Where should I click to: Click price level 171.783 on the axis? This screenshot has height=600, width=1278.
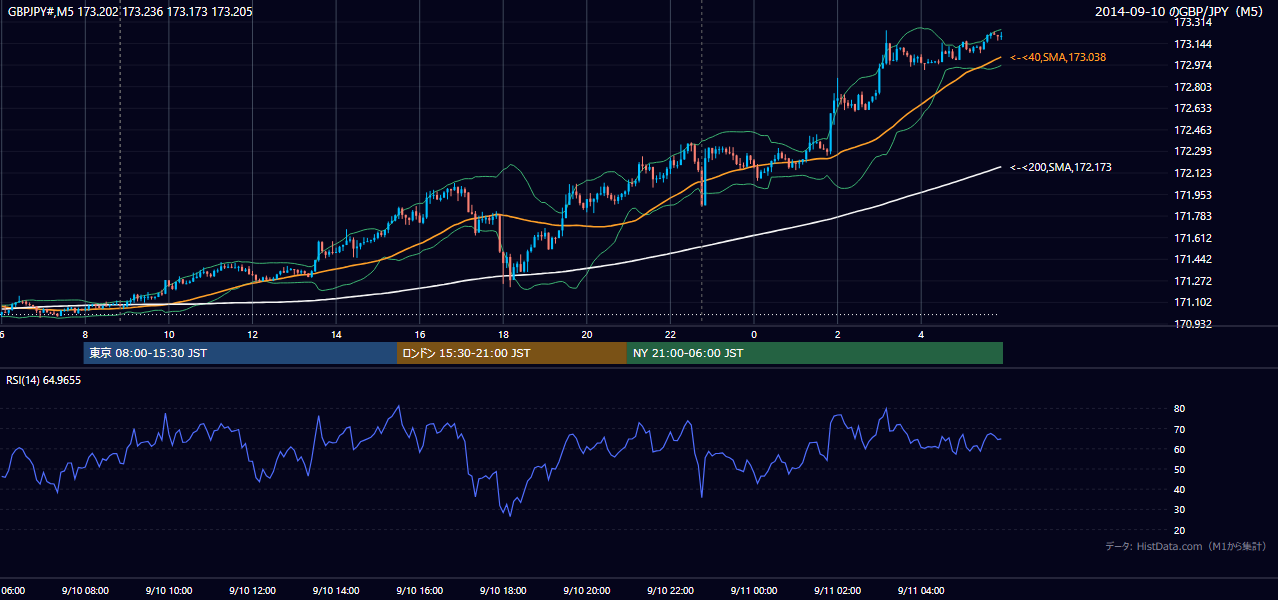pos(1193,216)
